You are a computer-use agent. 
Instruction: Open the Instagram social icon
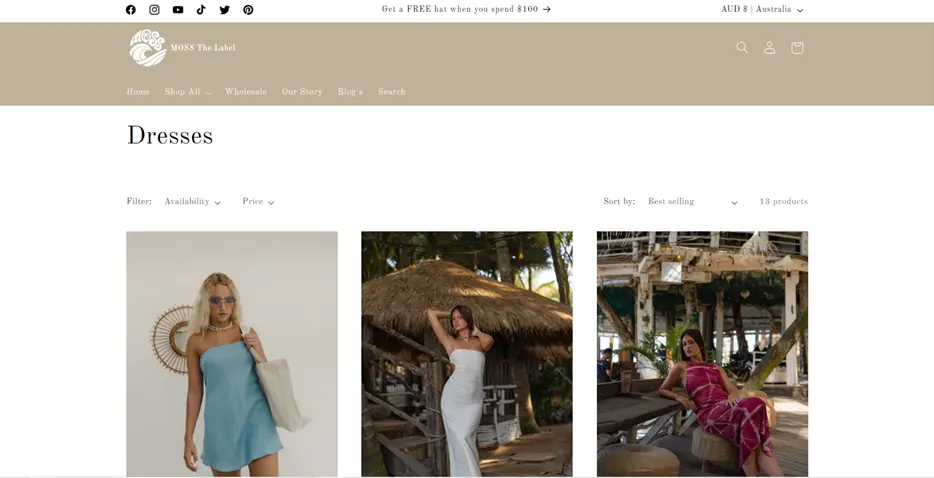click(x=154, y=10)
